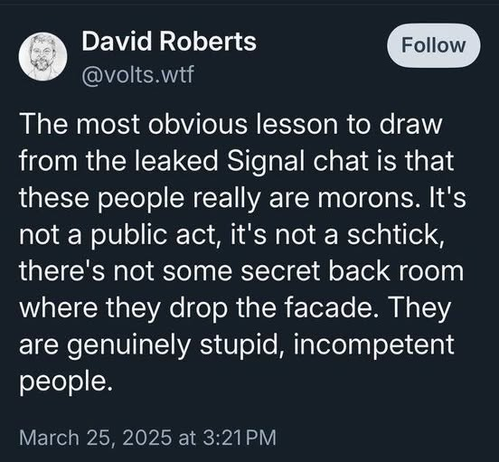Click the last word "people." of the post
The width and height of the screenshot is (499, 462).
(66, 382)
